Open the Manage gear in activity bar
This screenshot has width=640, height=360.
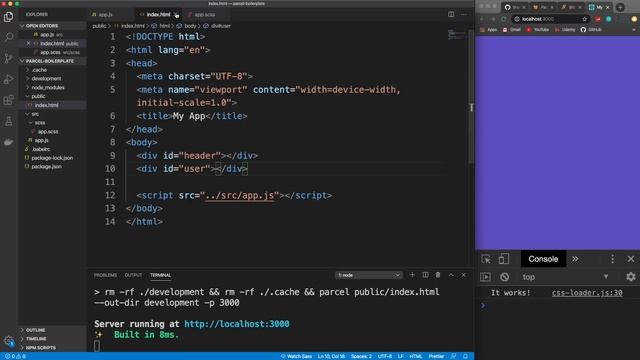point(9,341)
